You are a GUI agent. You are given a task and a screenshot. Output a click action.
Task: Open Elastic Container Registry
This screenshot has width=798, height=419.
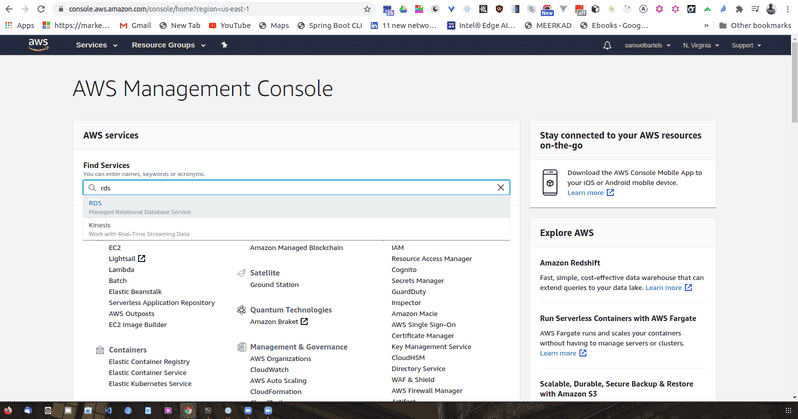click(149, 361)
